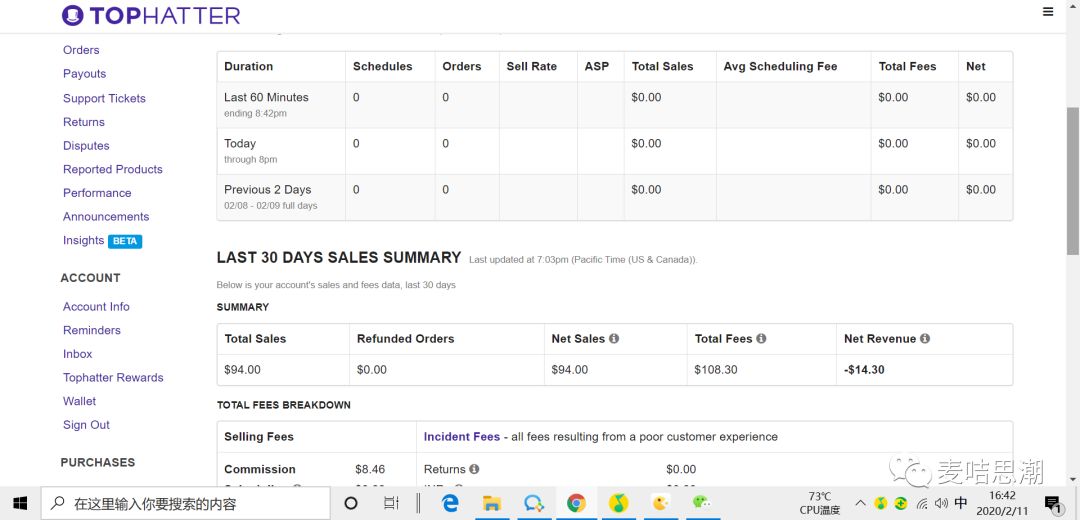Click the Incident Fees link

click(x=461, y=437)
